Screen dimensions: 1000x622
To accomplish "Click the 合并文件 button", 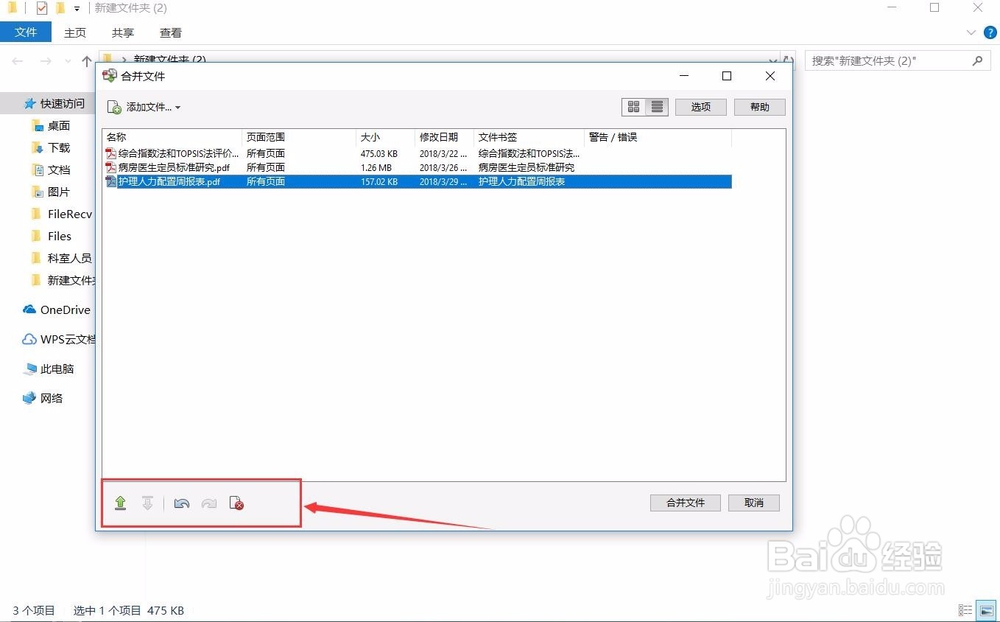I will point(685,502).
